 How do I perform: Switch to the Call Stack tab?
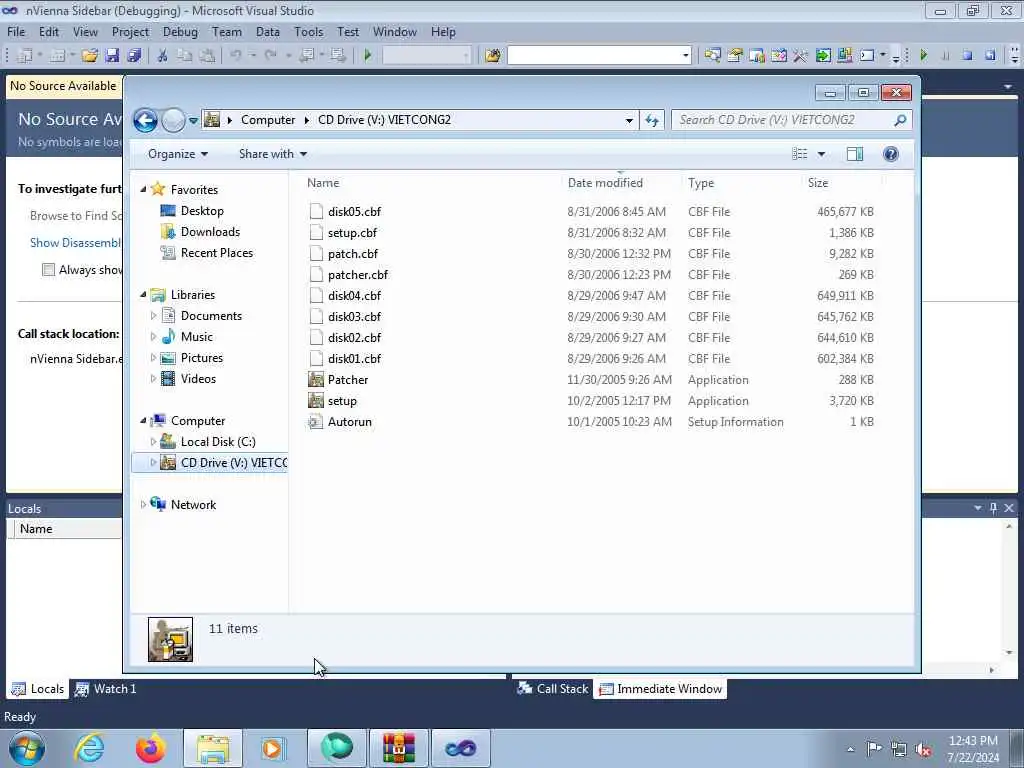pos(552,688)
